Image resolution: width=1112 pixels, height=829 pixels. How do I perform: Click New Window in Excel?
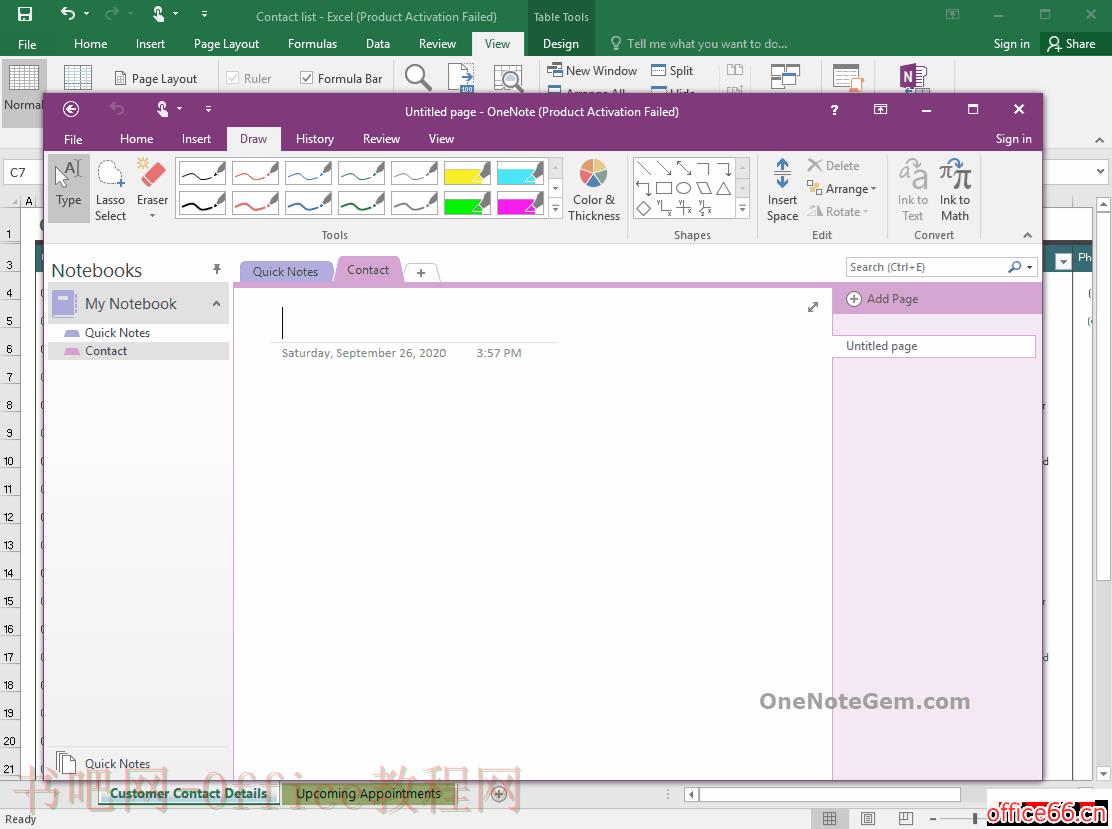pos(592,70)
